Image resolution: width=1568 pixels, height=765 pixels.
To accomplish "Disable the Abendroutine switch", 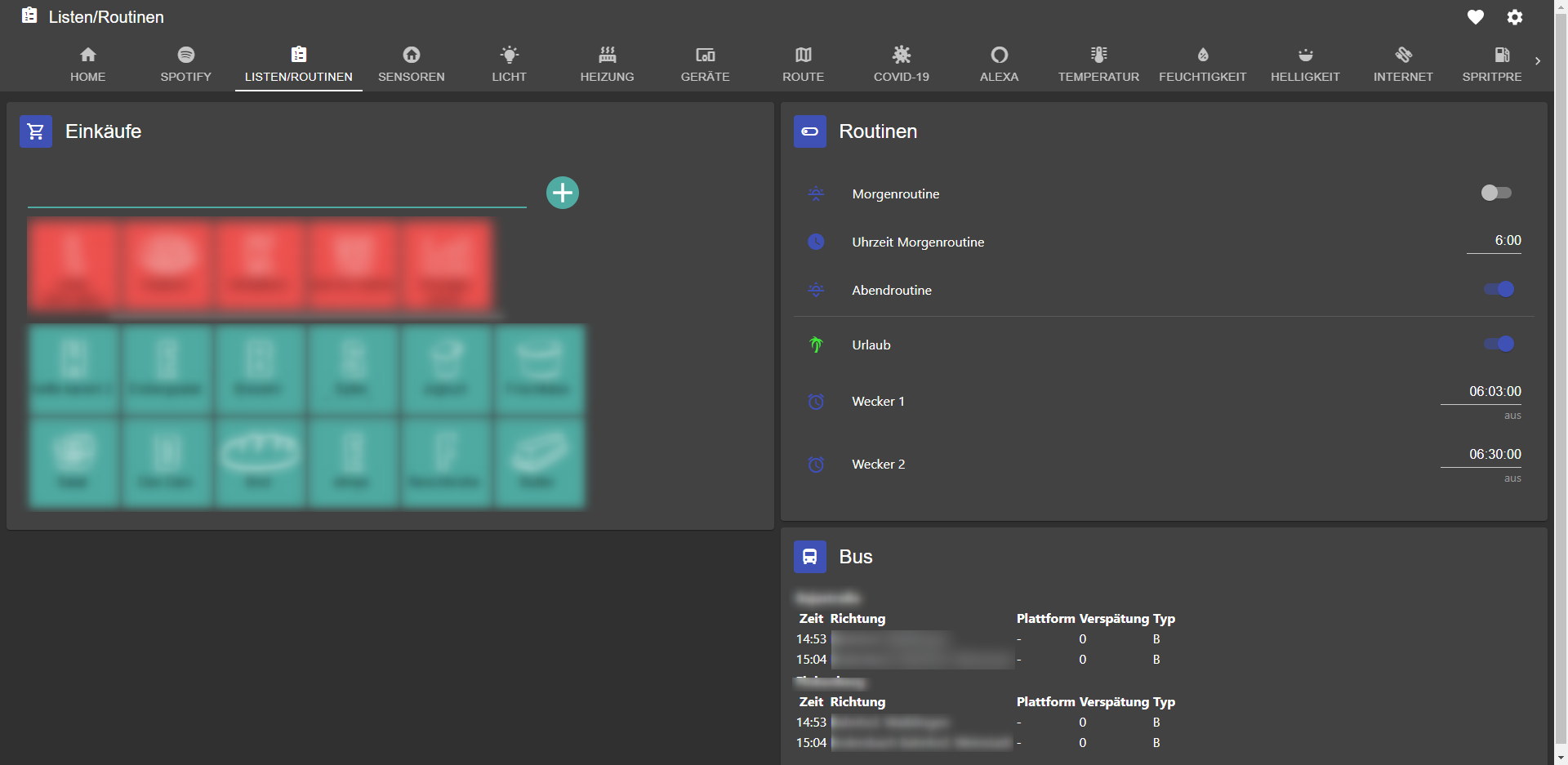I will [x=1499, y=289].
